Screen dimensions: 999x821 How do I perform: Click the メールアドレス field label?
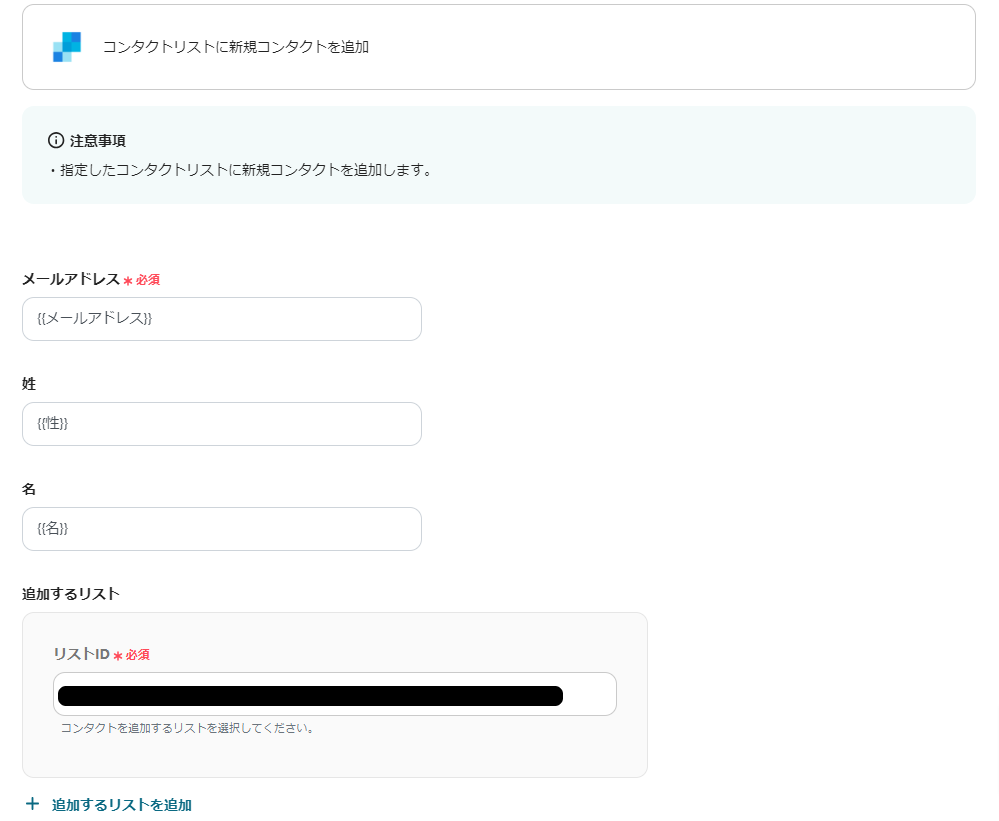click(71, 280)
